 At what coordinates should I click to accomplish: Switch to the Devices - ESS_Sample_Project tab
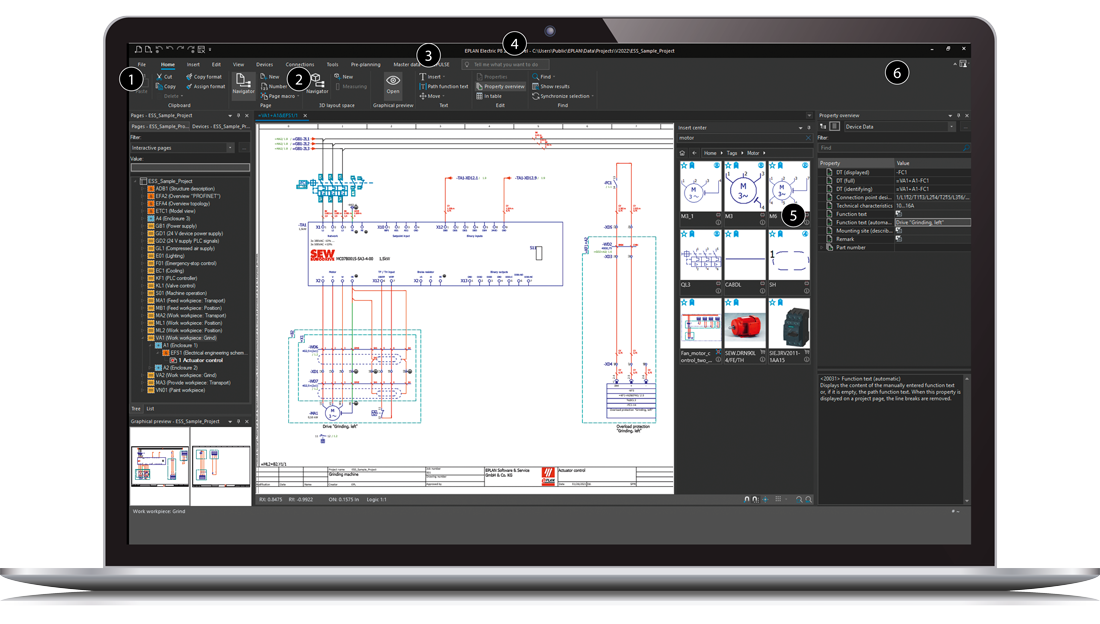click(x=220, y=126)
